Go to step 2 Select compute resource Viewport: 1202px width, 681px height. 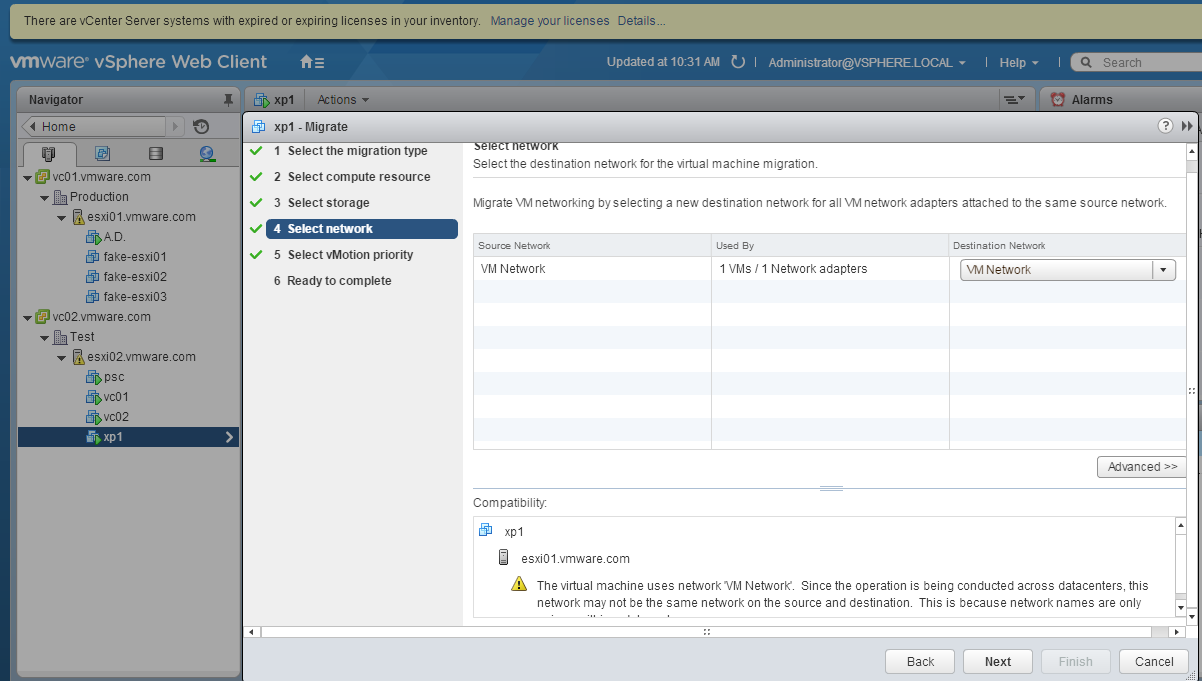tap(352, 177)
